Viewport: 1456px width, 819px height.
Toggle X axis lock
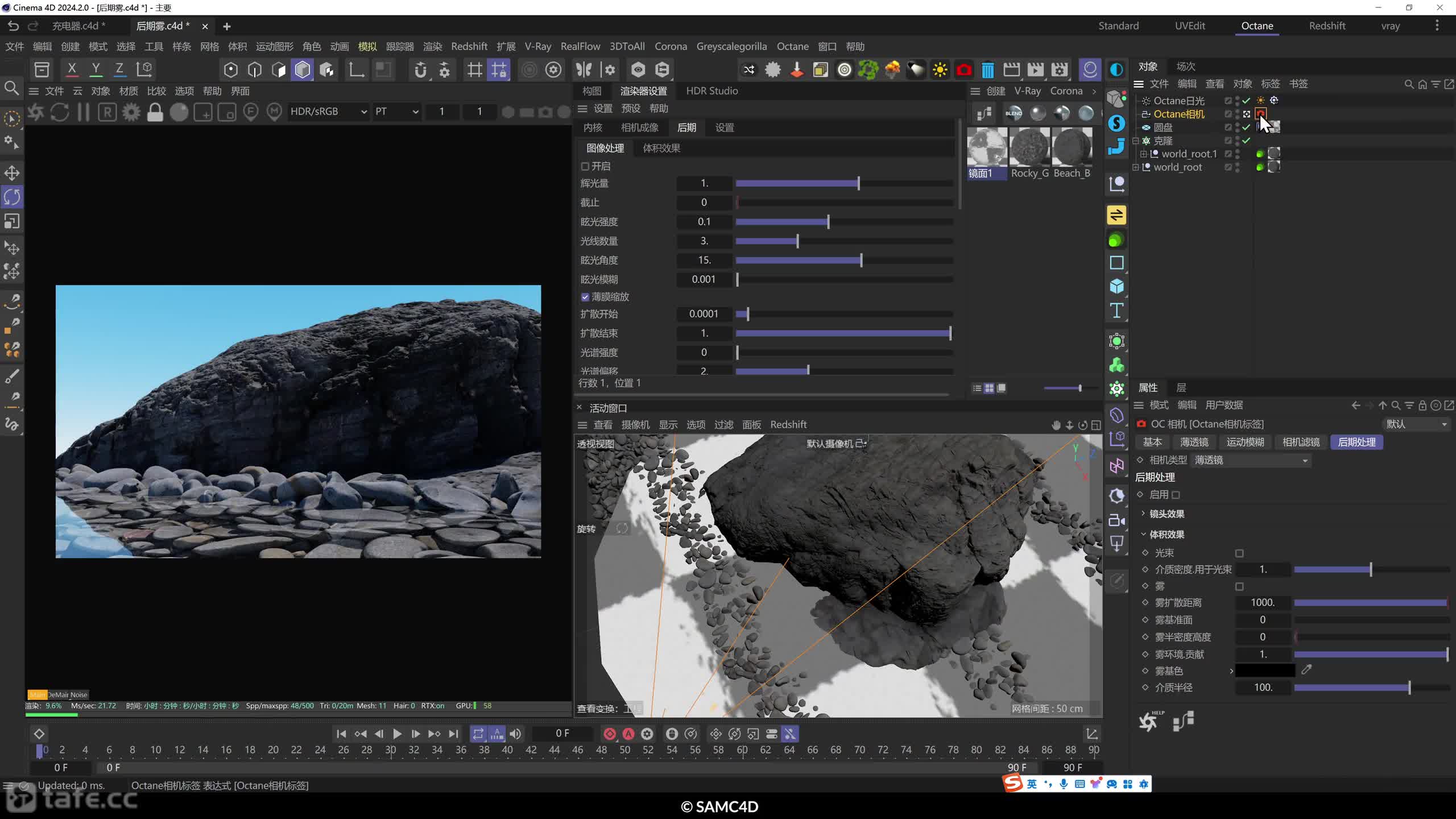(x=72, y=69)
